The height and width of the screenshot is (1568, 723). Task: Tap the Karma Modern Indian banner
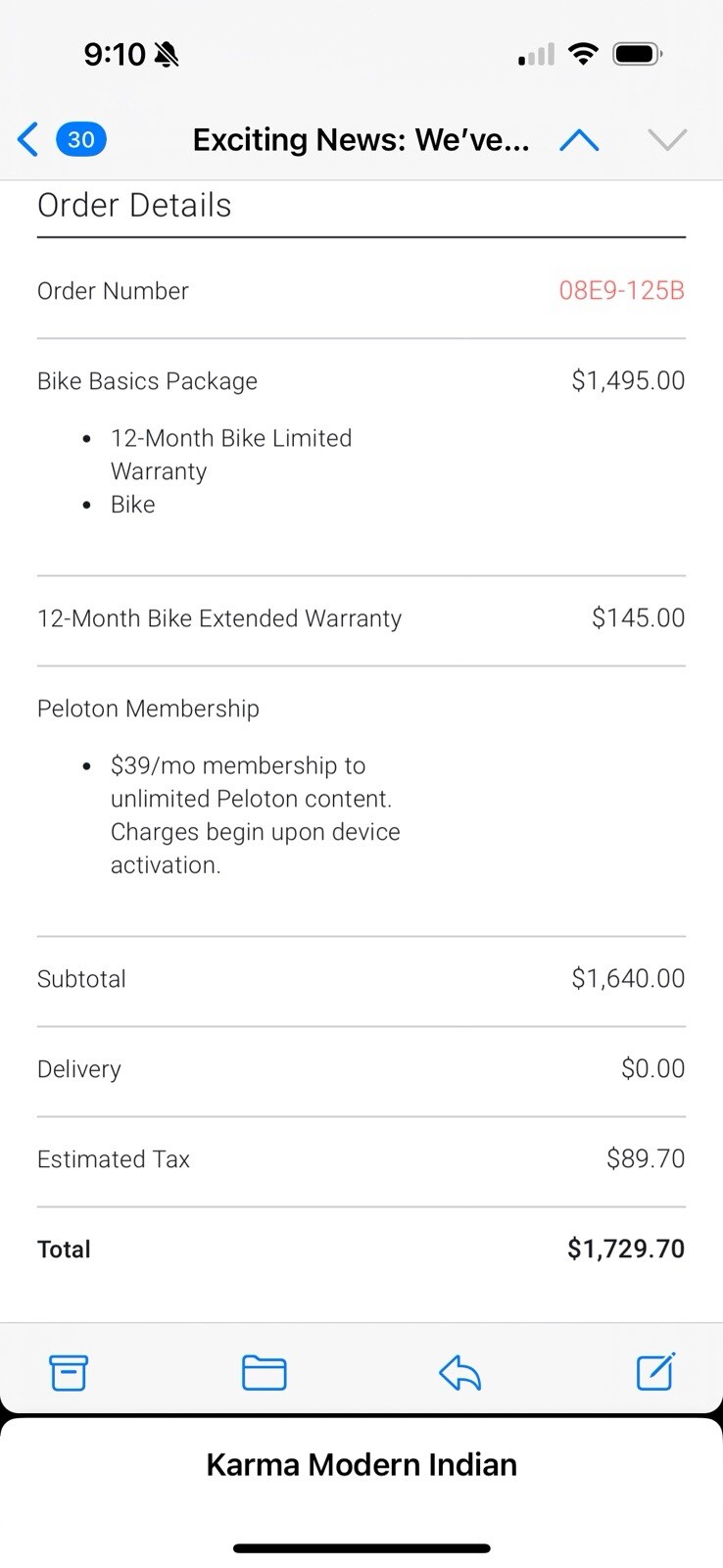click(361, 1464)
